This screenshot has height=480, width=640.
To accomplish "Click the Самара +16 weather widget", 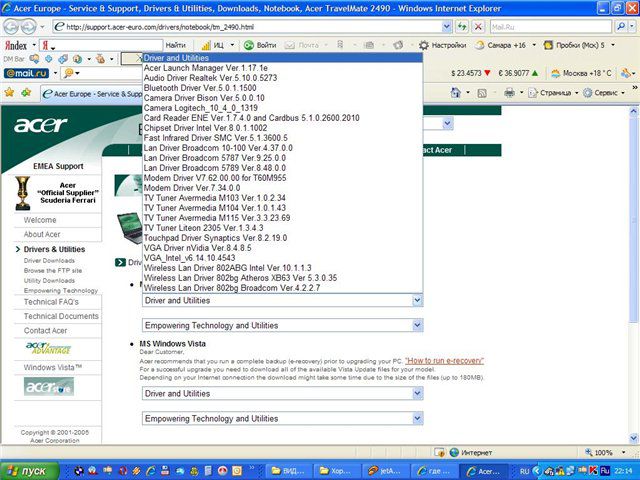I will click(x=500, y=45).
